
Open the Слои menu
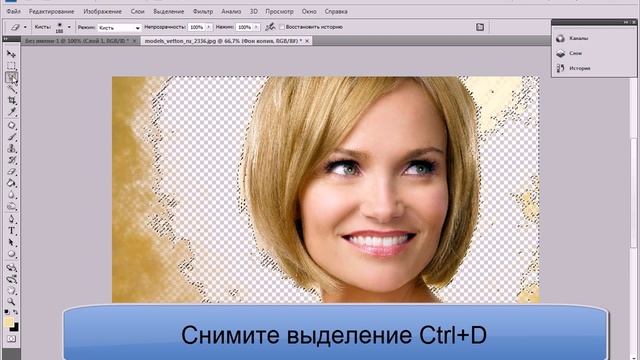click(x=138, y=11)
